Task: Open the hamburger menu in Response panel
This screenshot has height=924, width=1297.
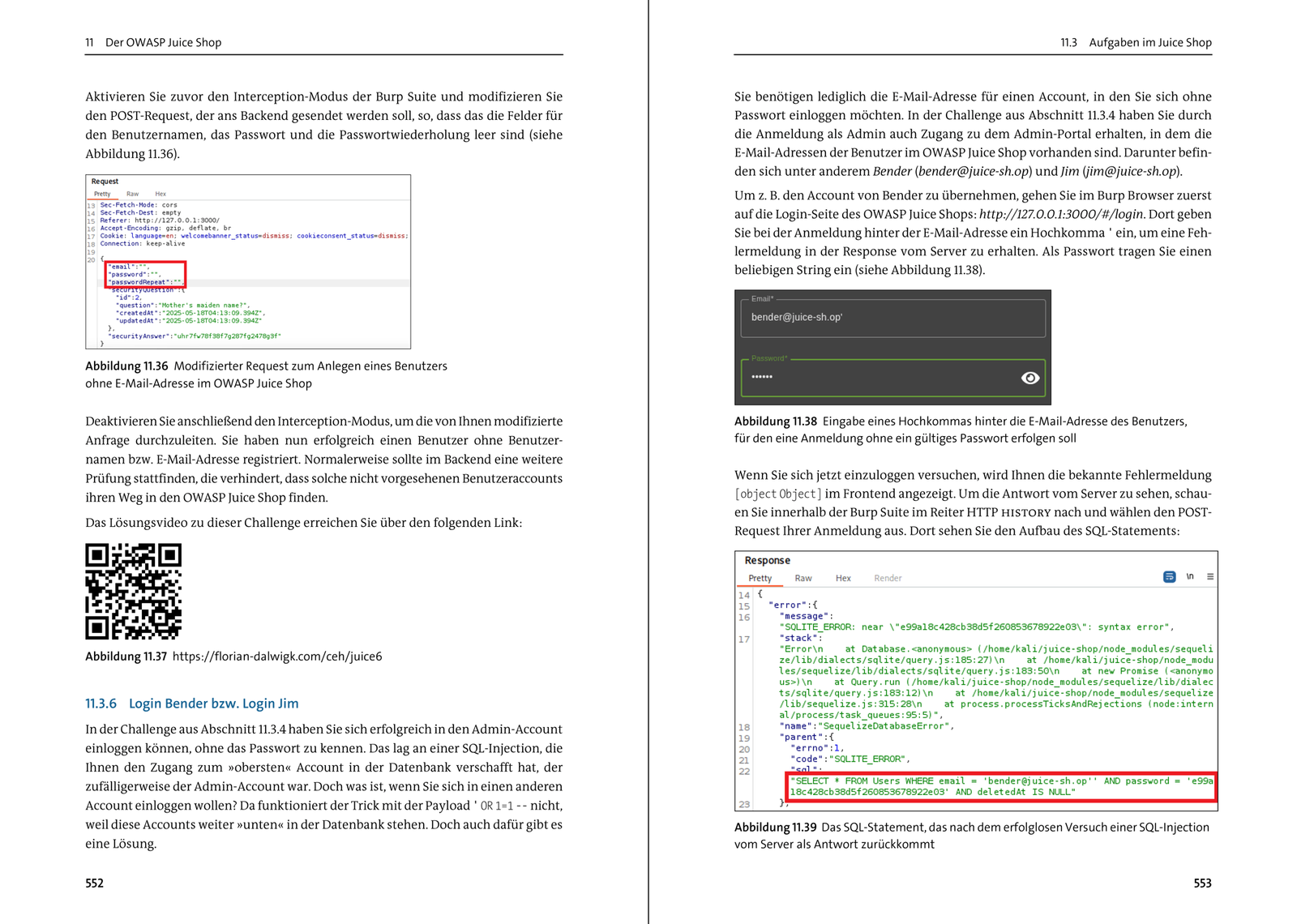Action: [1210, 577]
